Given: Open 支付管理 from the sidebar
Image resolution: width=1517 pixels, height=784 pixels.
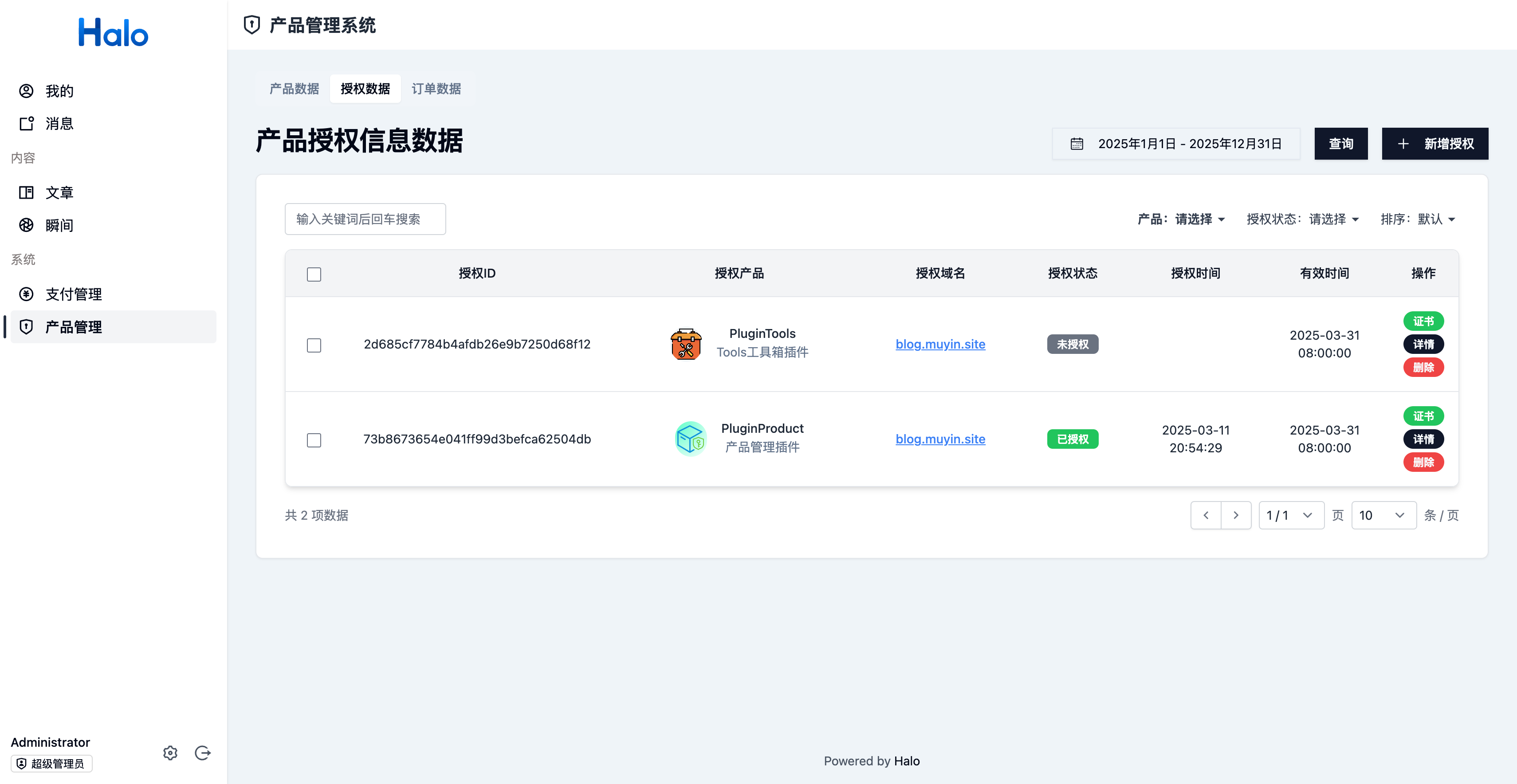Looking at the screenshot, I should (73, 294).
